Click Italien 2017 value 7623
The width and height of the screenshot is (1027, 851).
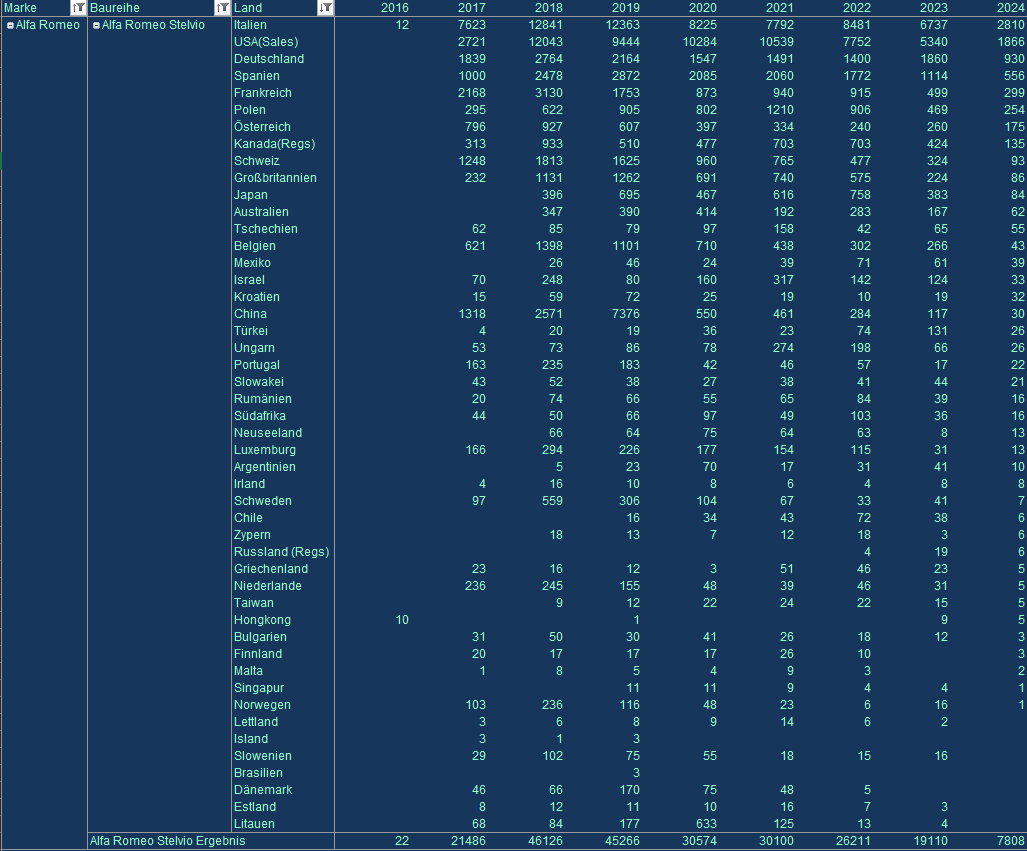[472, 25]
